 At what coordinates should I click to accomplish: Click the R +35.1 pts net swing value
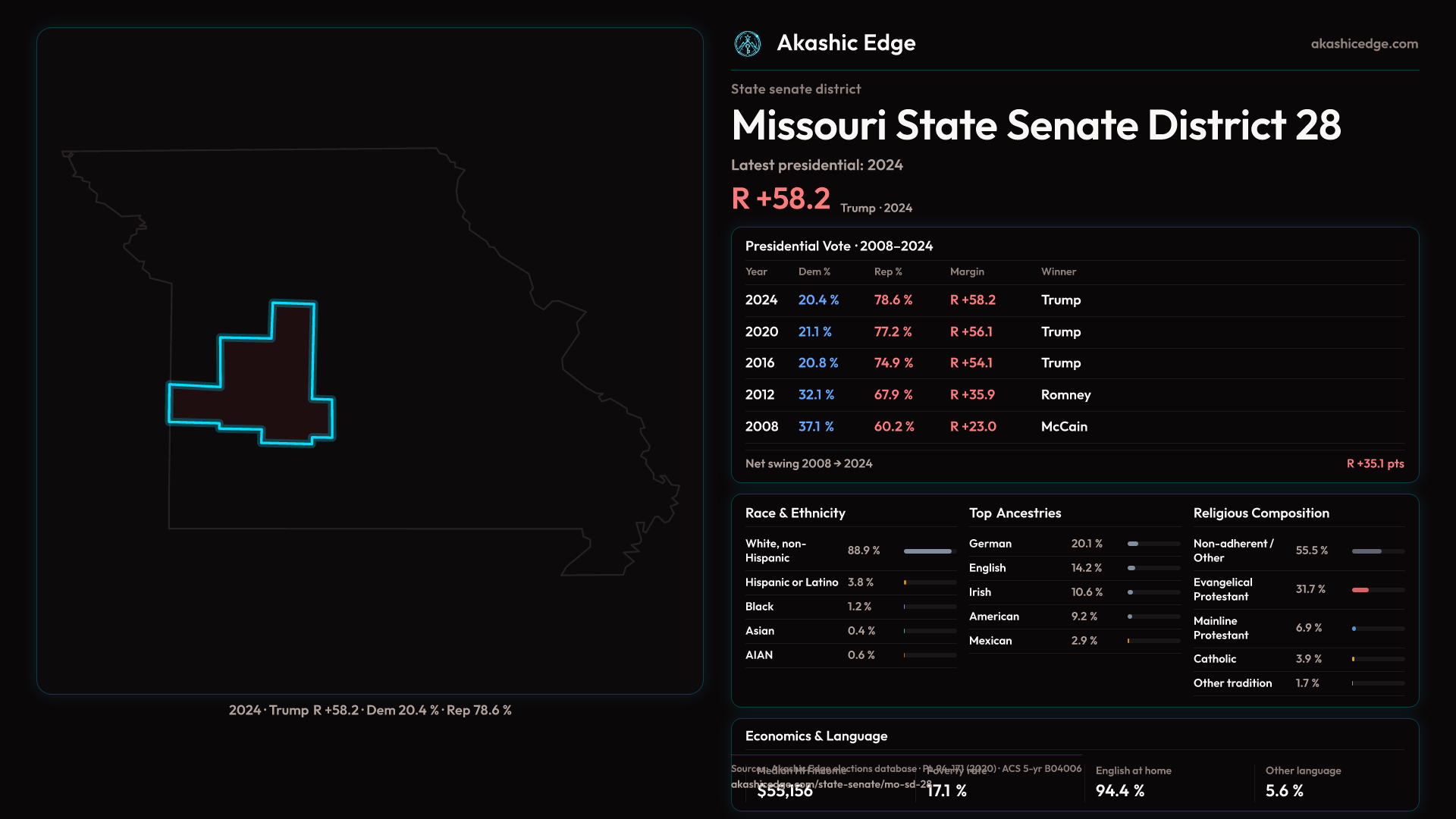point(1375,464)
